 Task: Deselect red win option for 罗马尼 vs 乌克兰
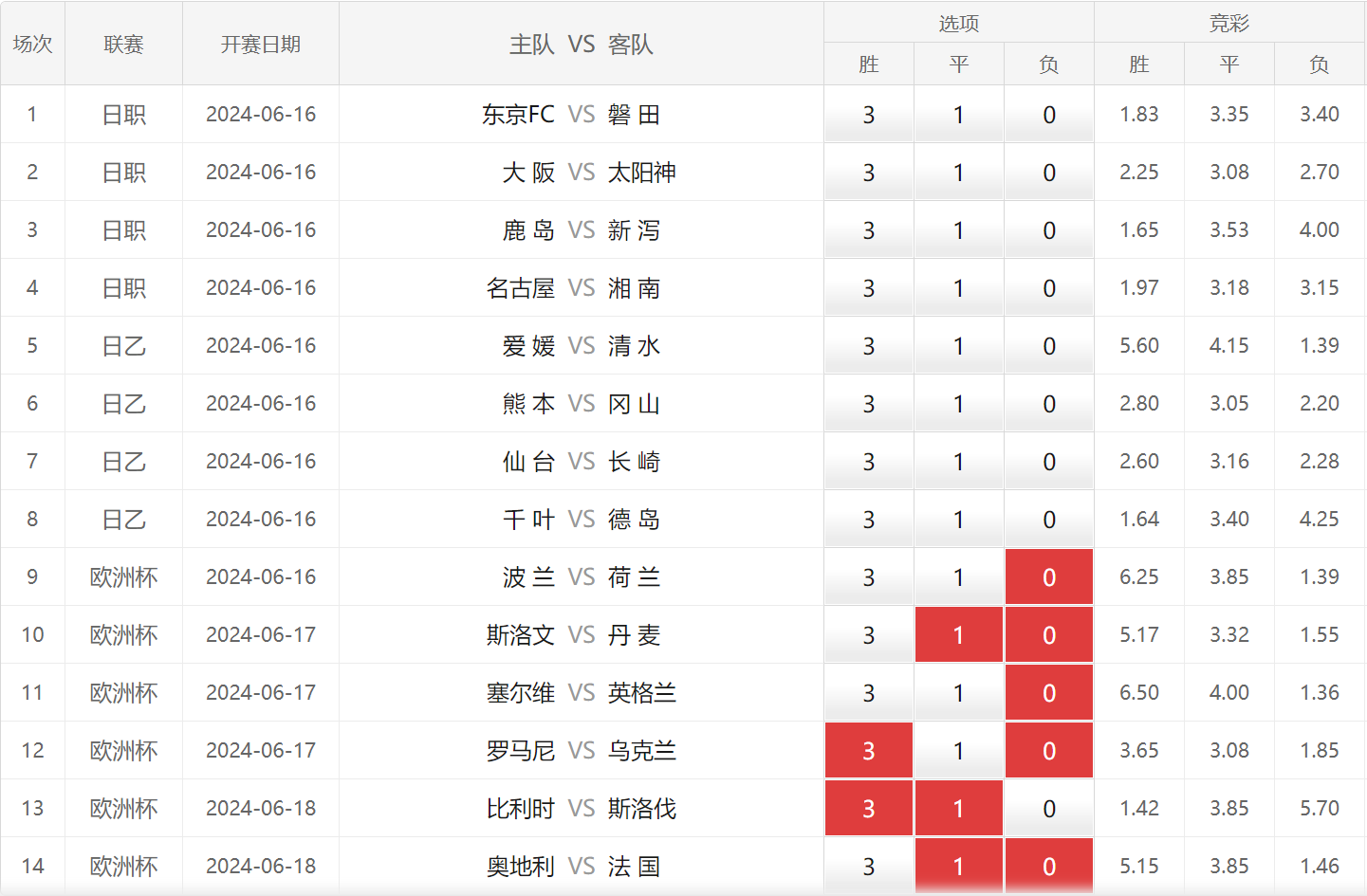(x=869, y=751)
